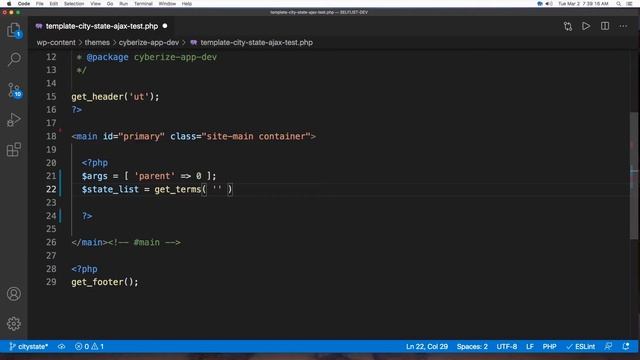Screen dimensions: 640x360
Task: Click the editor vertical scrollbar
Action: point(633,176)
